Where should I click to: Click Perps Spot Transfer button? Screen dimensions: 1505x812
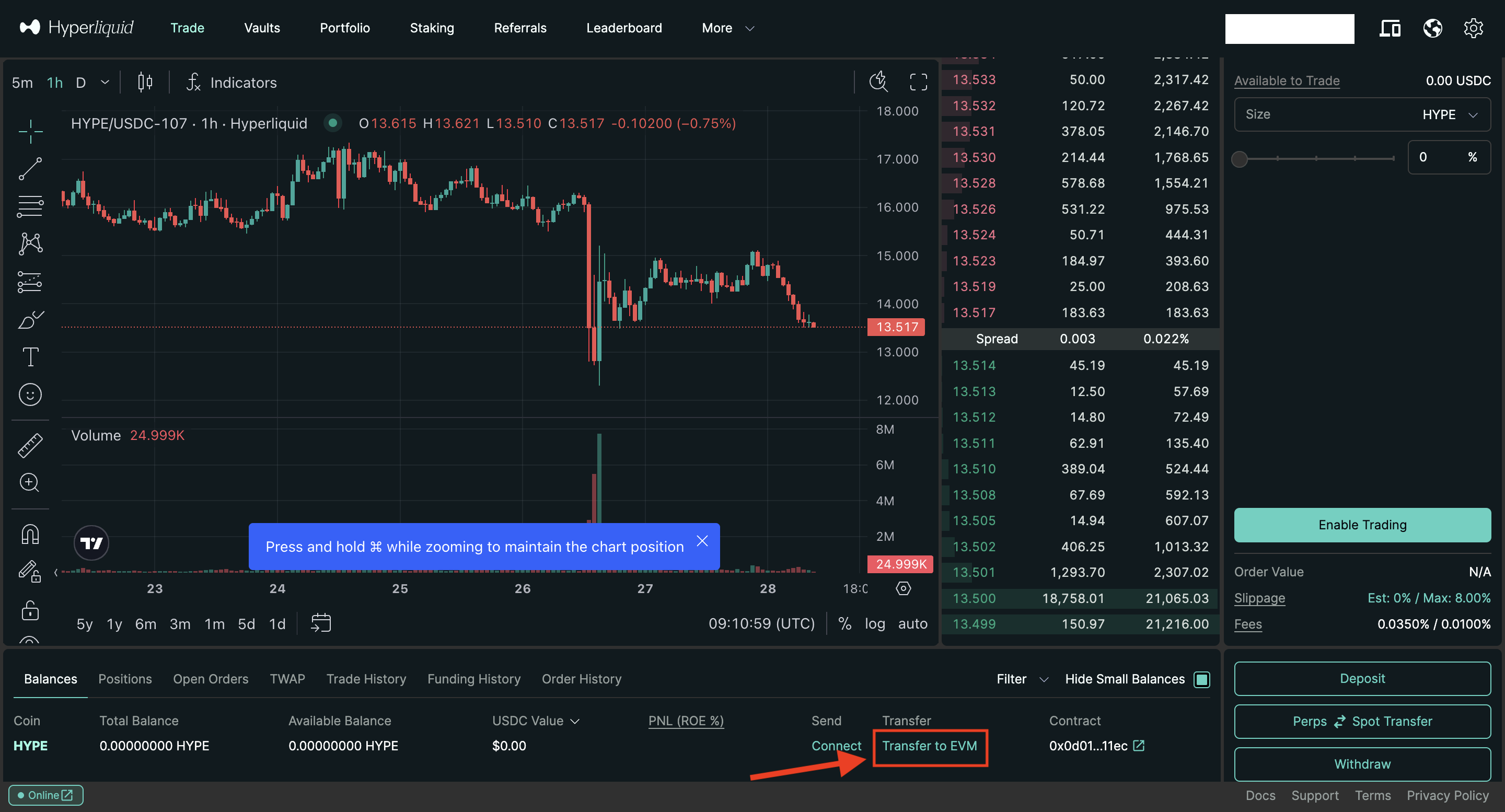(x=1362, y=721)
